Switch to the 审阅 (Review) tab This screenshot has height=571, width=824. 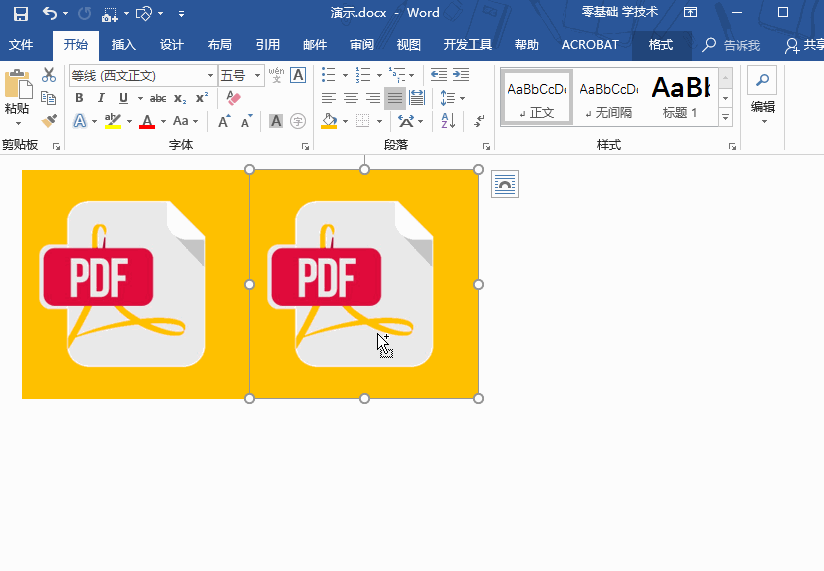362,45
